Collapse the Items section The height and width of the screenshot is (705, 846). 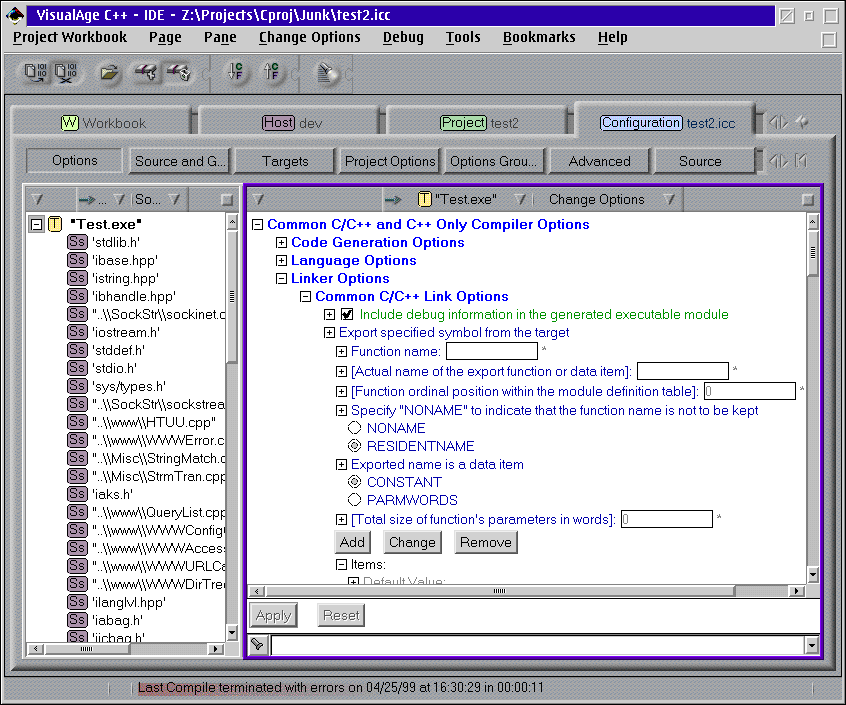341,565
